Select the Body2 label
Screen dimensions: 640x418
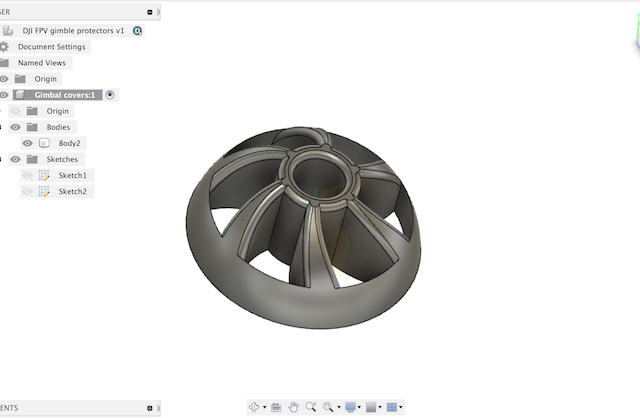point(69,143)
